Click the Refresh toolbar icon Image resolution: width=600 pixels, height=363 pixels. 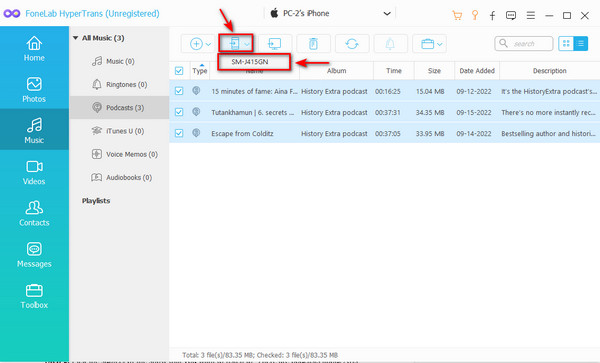point(352,44)
